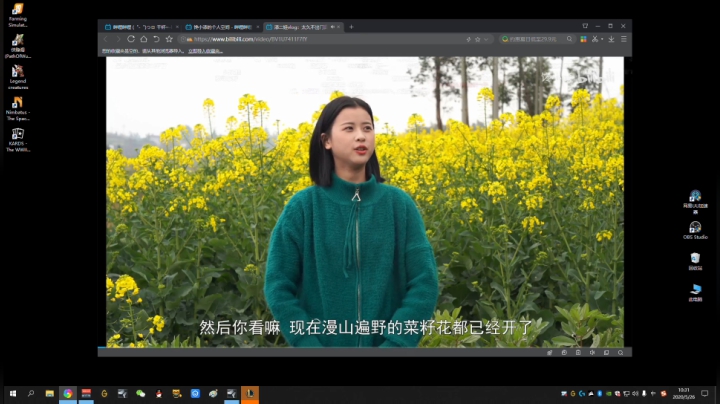Click the video playback area
Screen dimensions: 720x404
coord(365,202)
